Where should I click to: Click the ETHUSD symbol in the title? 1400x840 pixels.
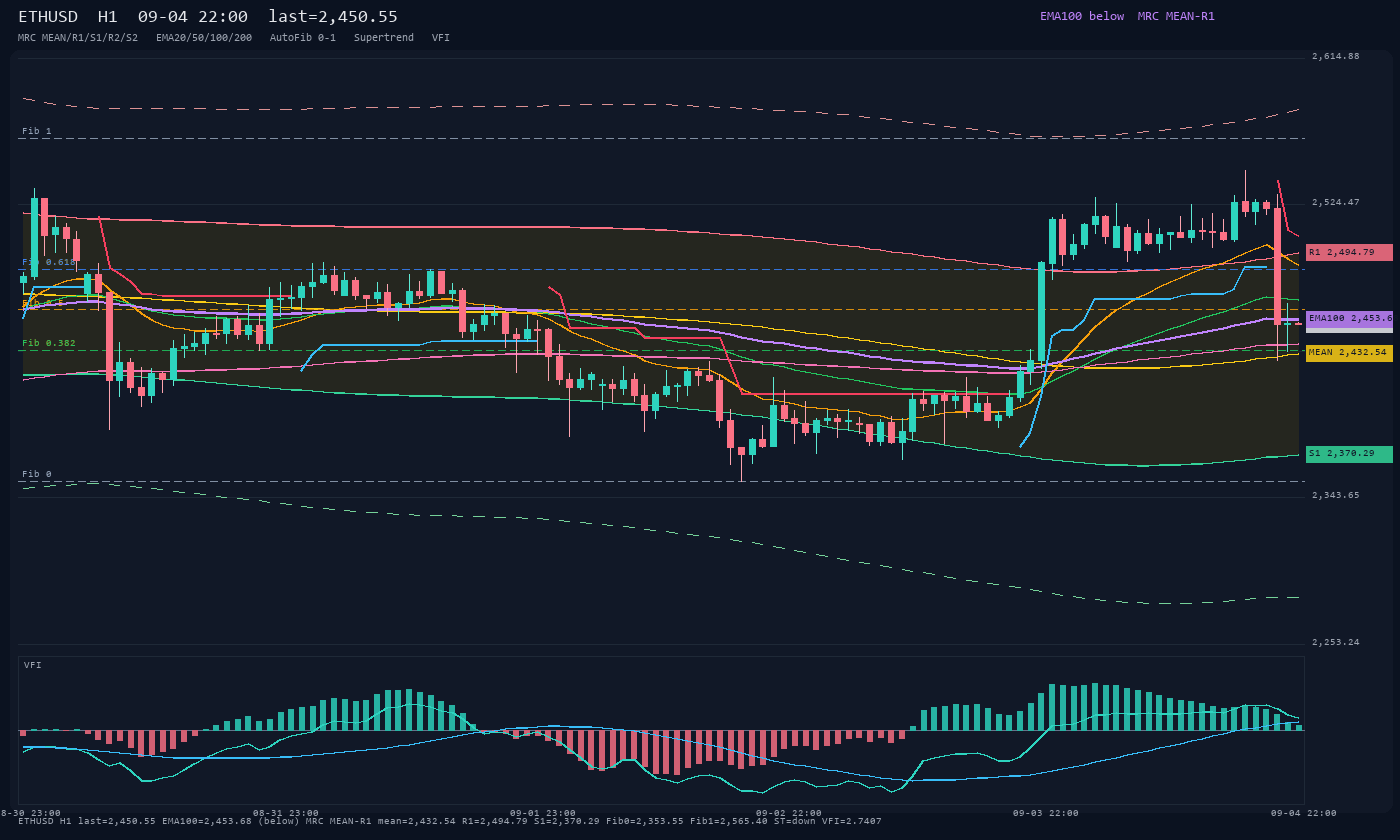pos(48,17)
